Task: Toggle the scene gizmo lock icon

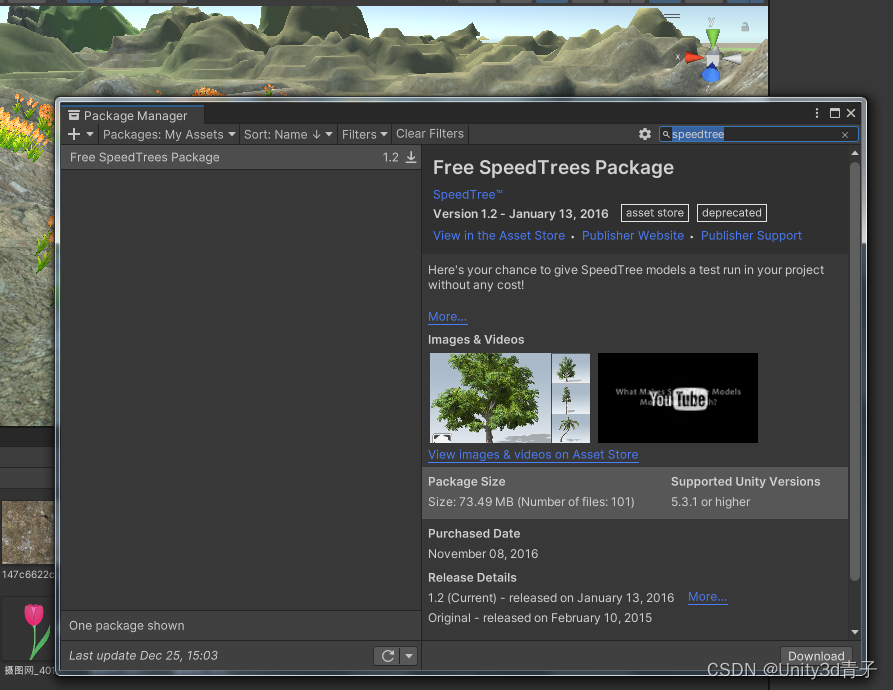Action: click(x=745, y=27)
